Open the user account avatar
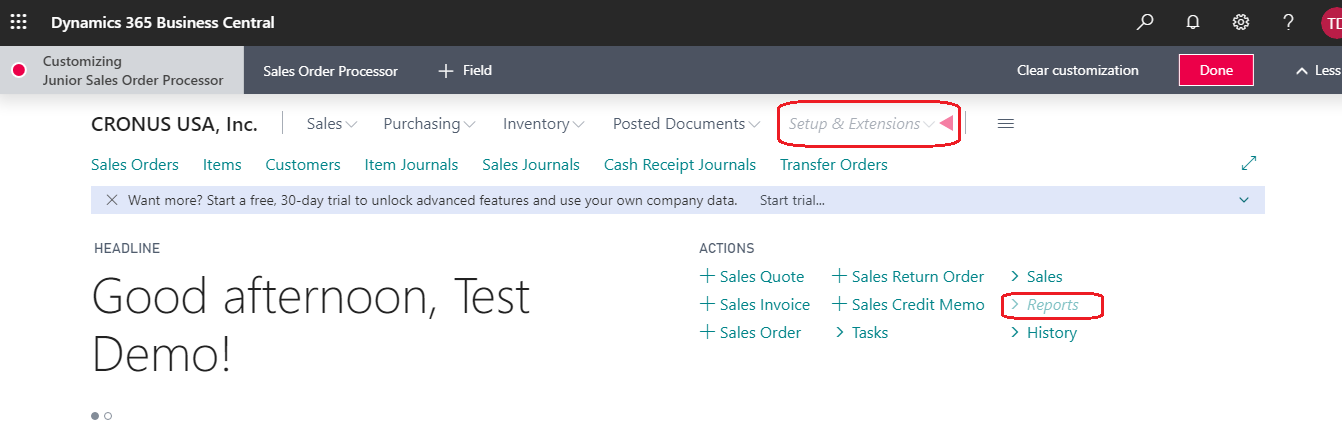The height and width of the screenshot is (437, 1342). pos(1331,22)
